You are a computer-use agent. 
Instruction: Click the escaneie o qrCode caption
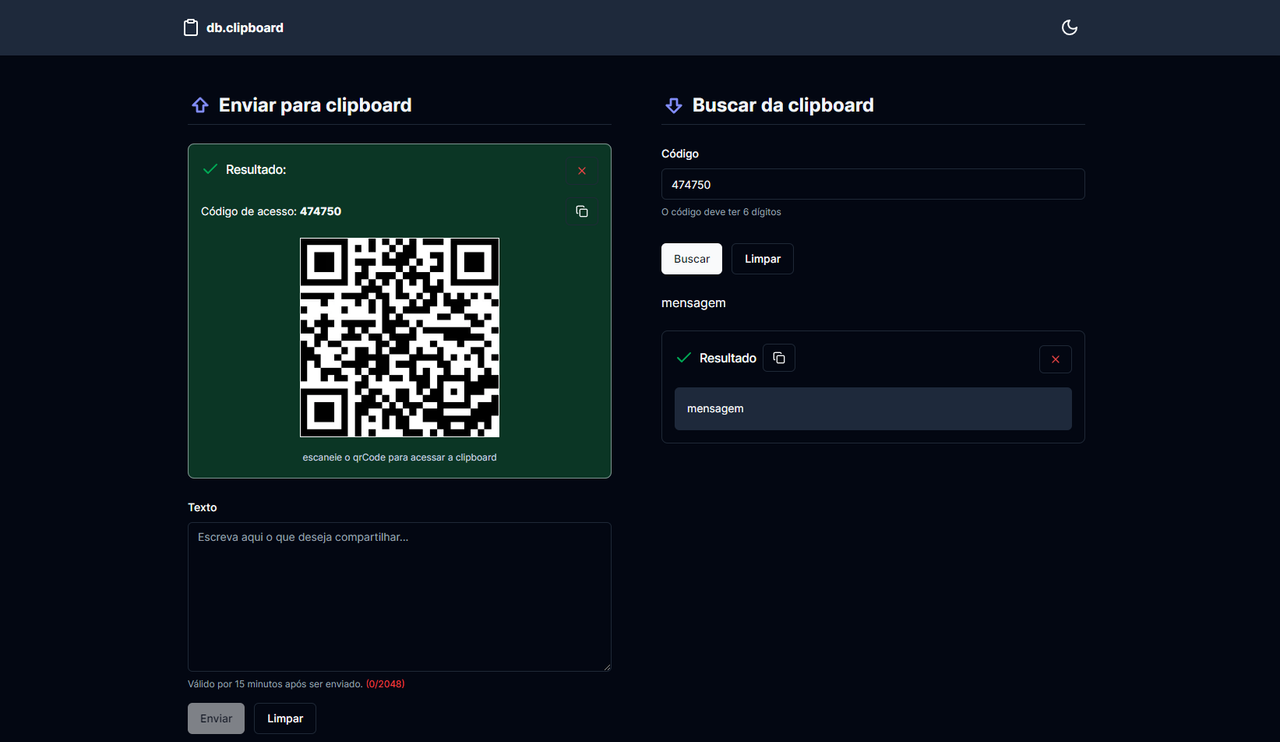click(400, 457)
